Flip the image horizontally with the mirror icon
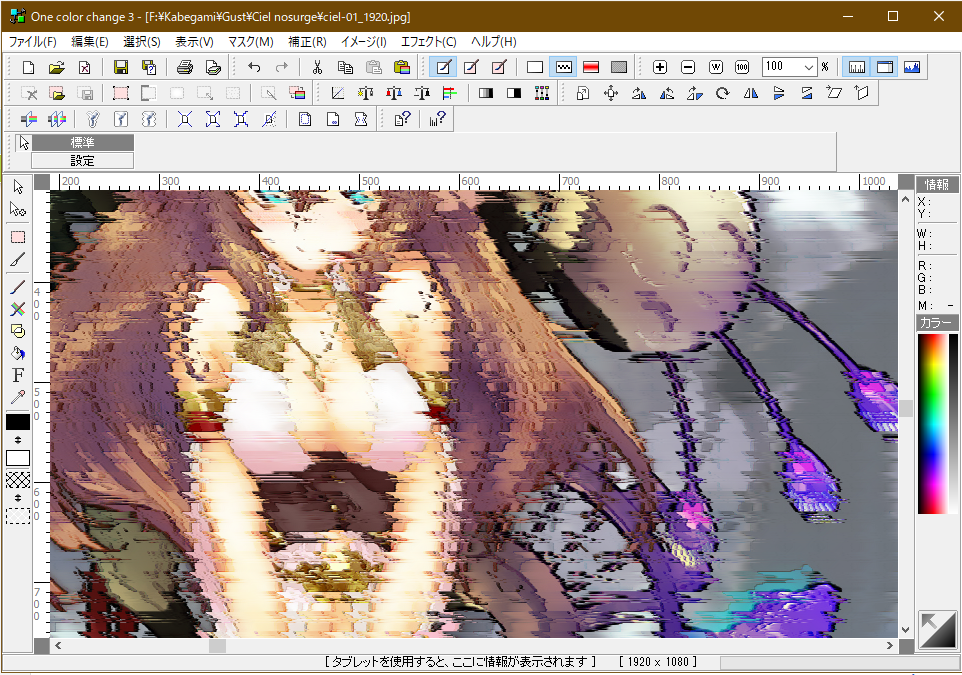Viewport: 962px width, 675px height. pos(750,93)
